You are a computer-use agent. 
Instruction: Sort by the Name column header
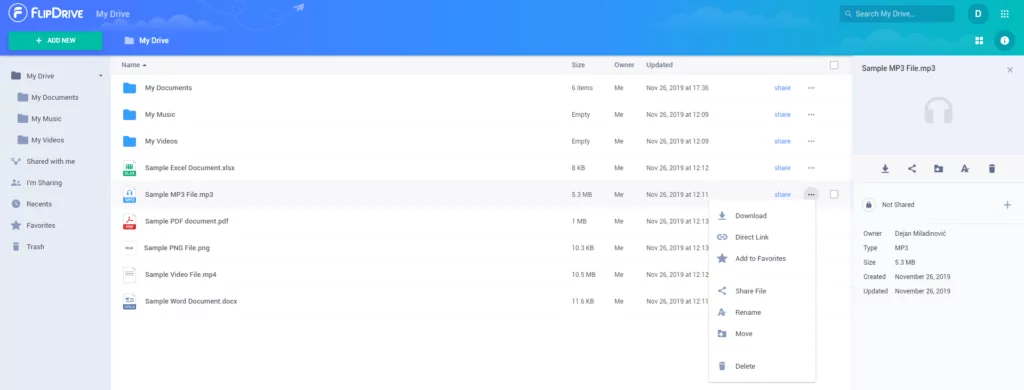134,65
